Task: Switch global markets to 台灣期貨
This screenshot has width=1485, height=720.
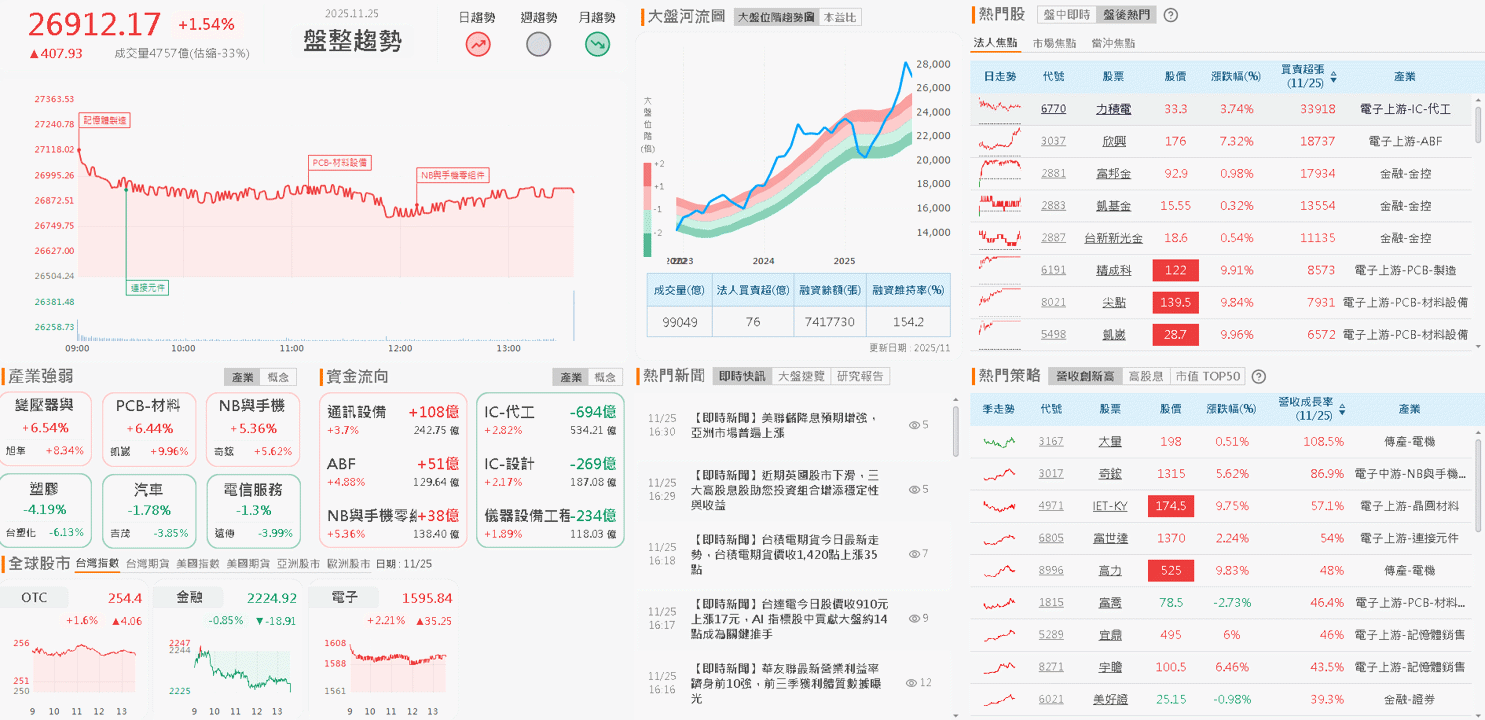Action: (x=148, y=564)
